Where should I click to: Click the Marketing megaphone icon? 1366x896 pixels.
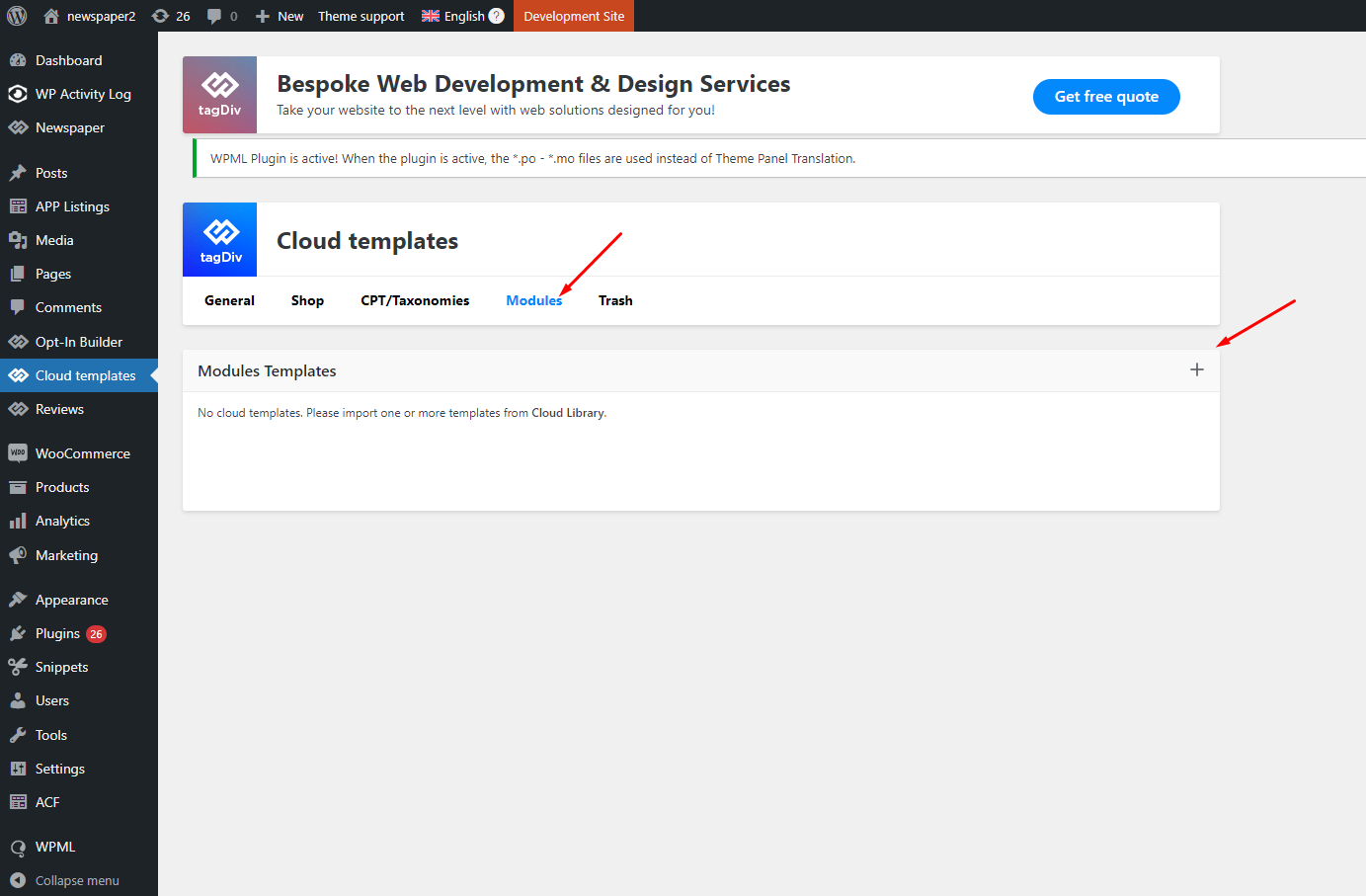18,555
